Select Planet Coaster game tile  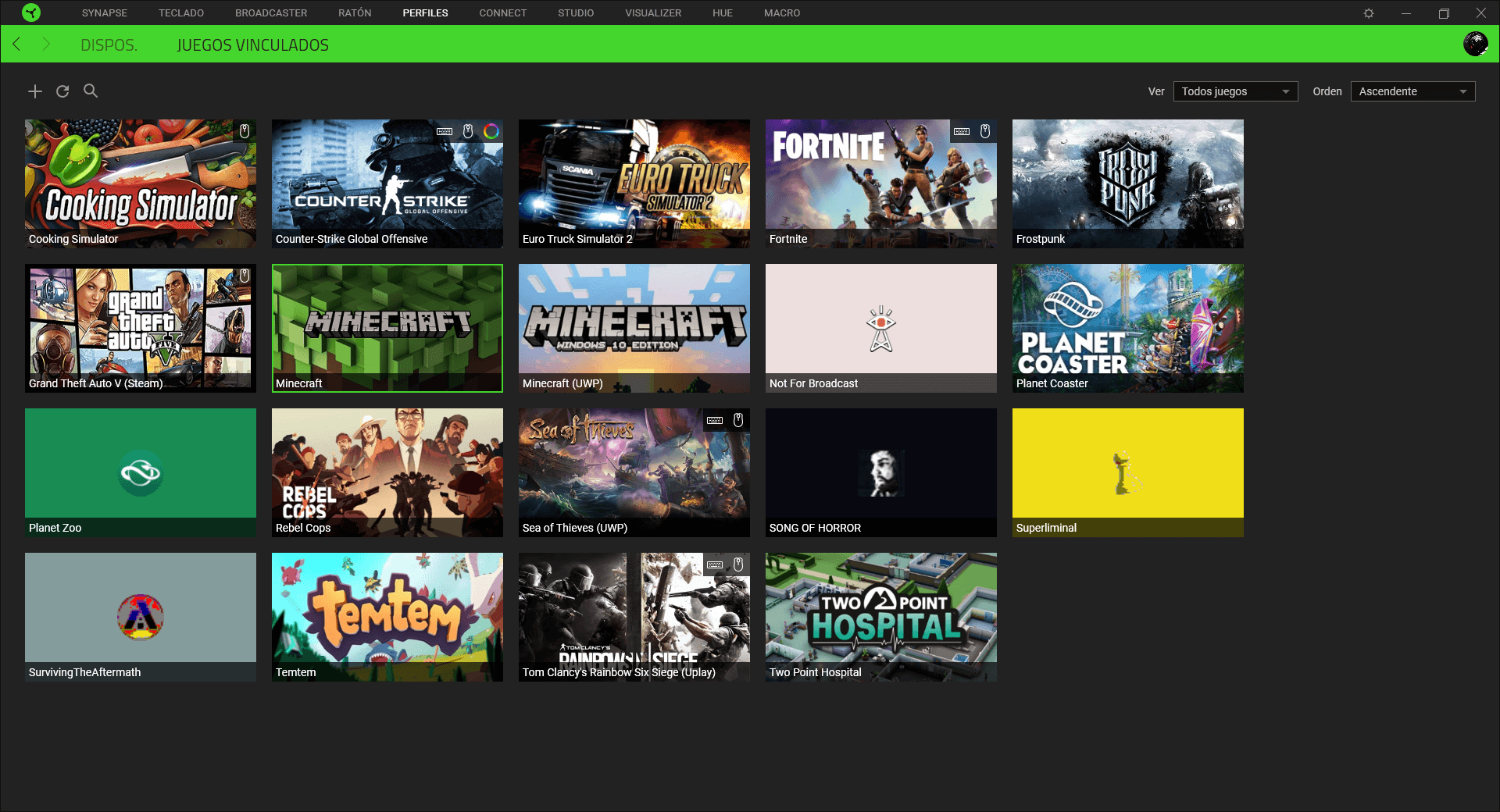[x=1128, y=328]
